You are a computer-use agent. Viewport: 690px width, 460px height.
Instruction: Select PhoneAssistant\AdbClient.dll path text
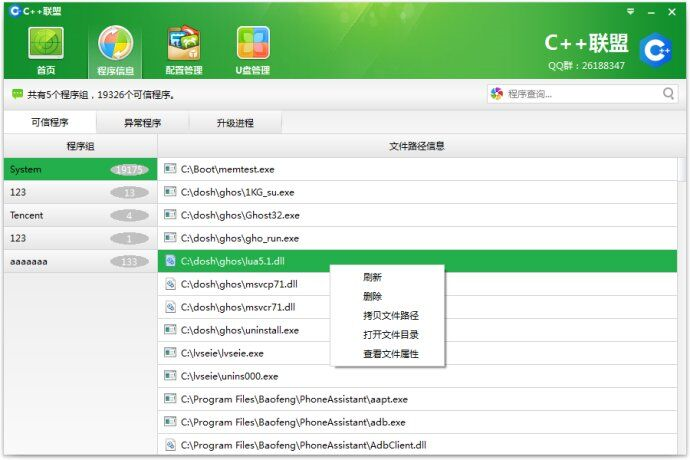point(304,445)
